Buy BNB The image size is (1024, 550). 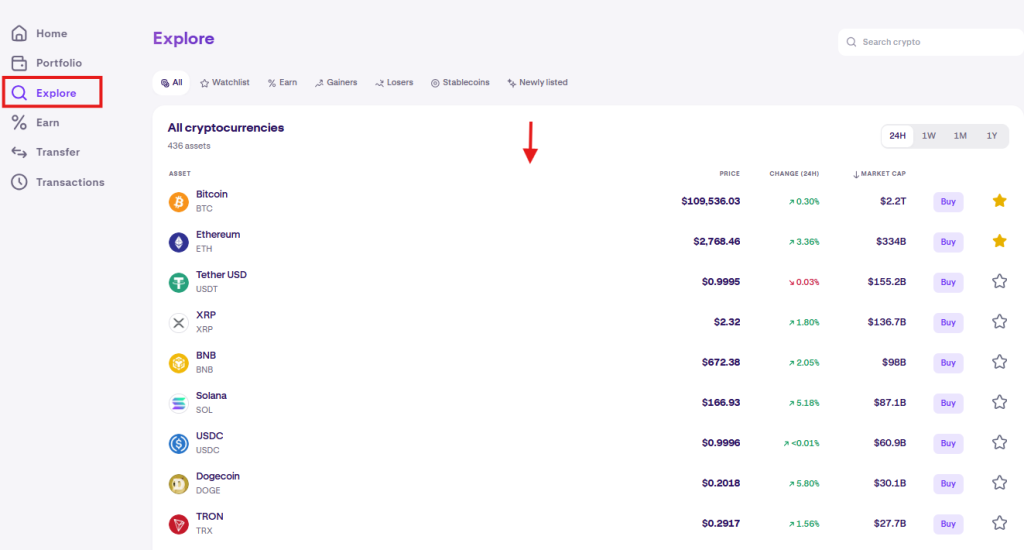(x=948, y=363)
